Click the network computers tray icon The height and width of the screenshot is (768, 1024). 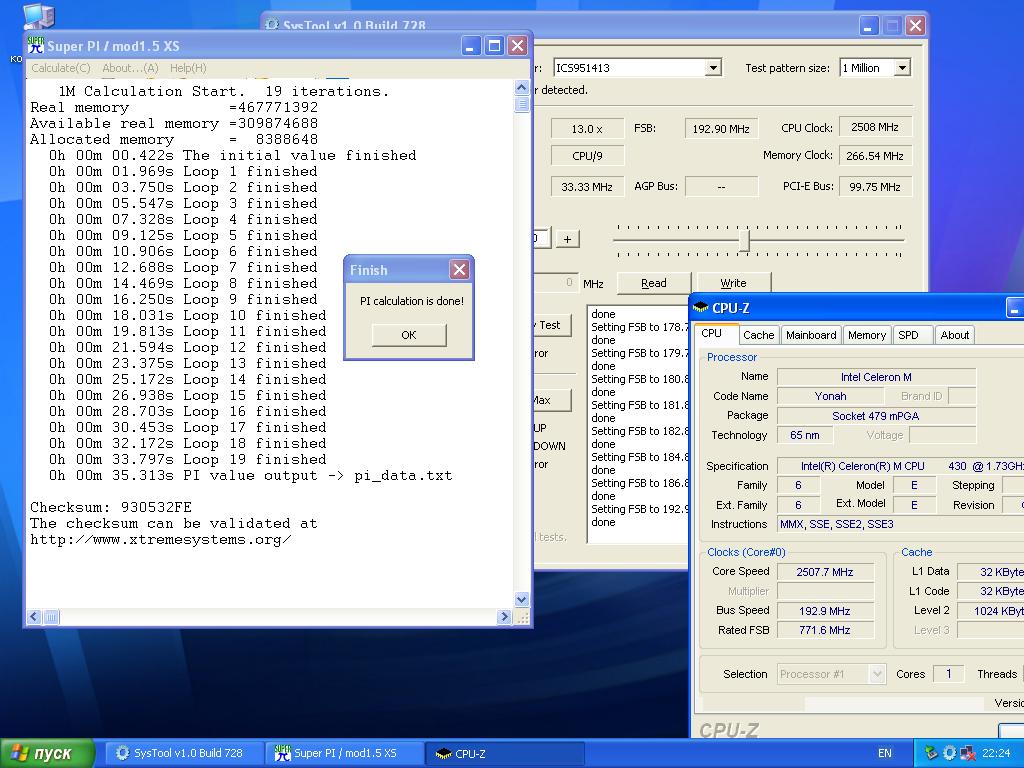pyautogui.click(x=968, y=753)
